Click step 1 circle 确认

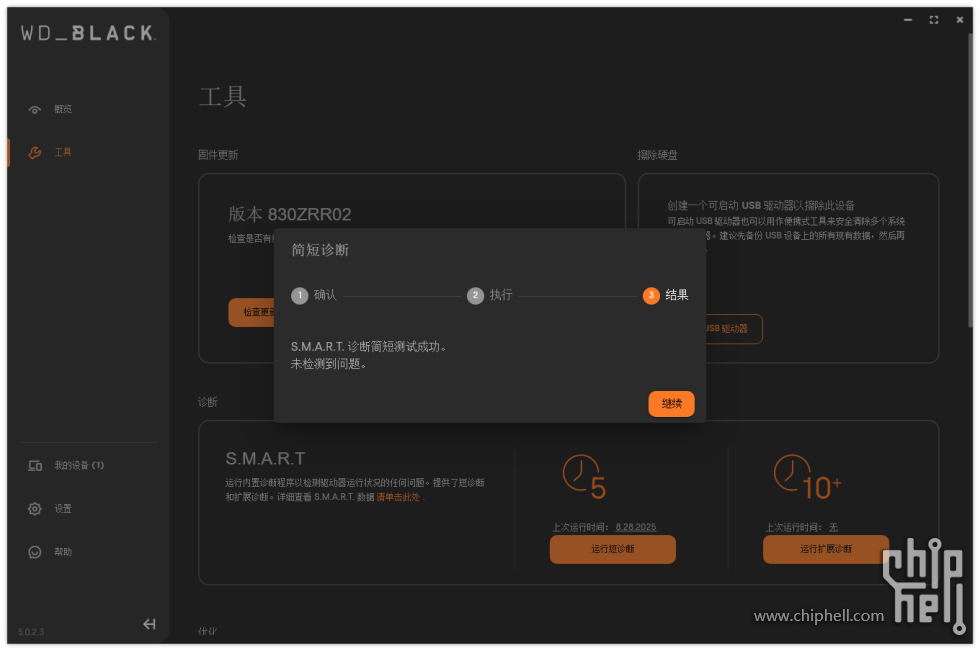(299, 296)
